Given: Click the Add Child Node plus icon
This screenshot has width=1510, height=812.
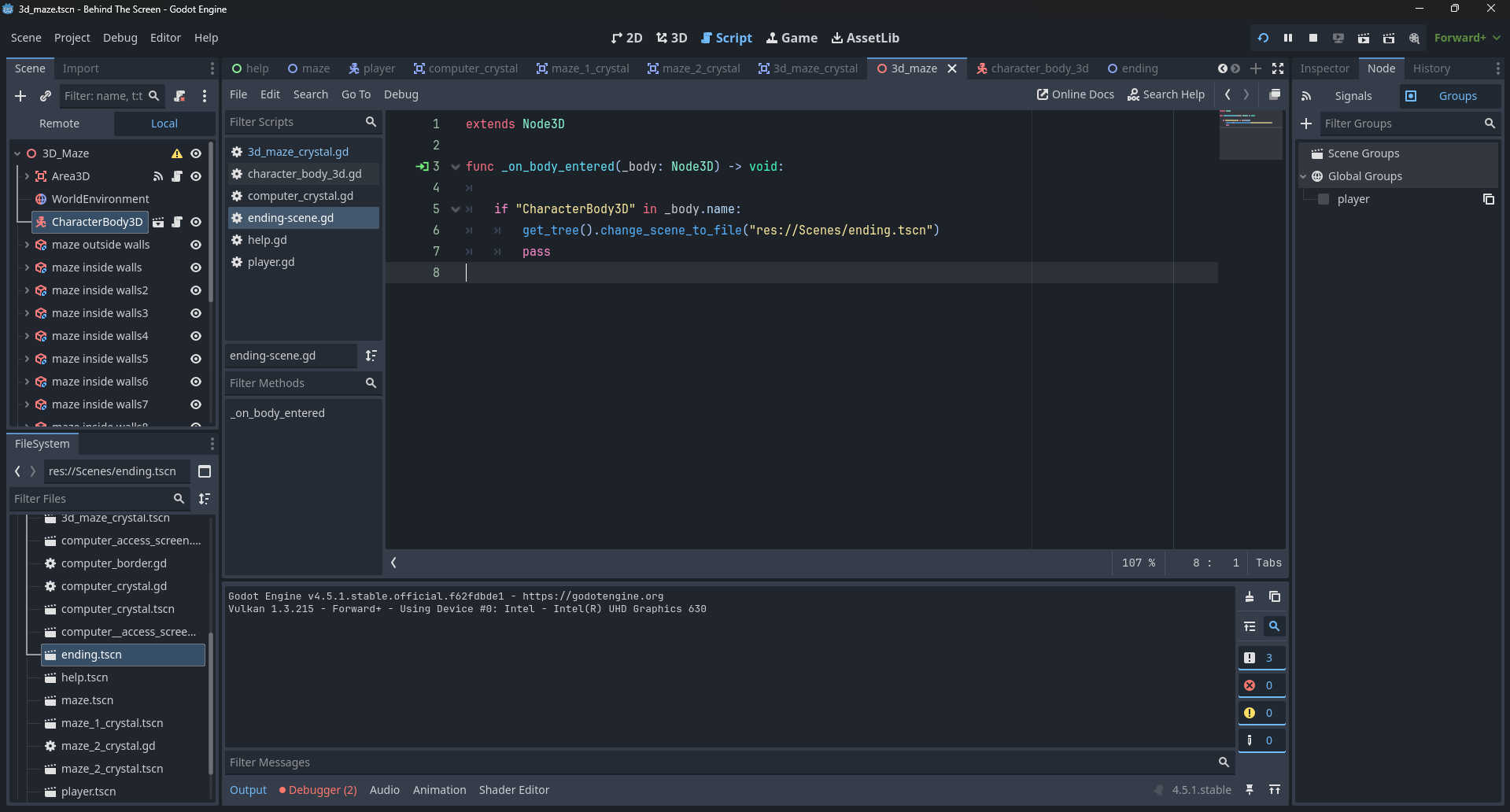Looking at the screenshot, I should 20,96.
